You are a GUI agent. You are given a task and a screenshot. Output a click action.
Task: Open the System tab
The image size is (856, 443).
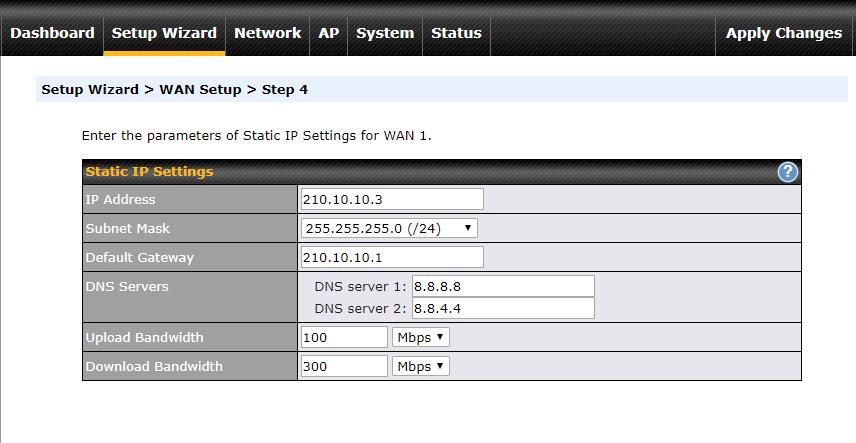pos(385,33)
